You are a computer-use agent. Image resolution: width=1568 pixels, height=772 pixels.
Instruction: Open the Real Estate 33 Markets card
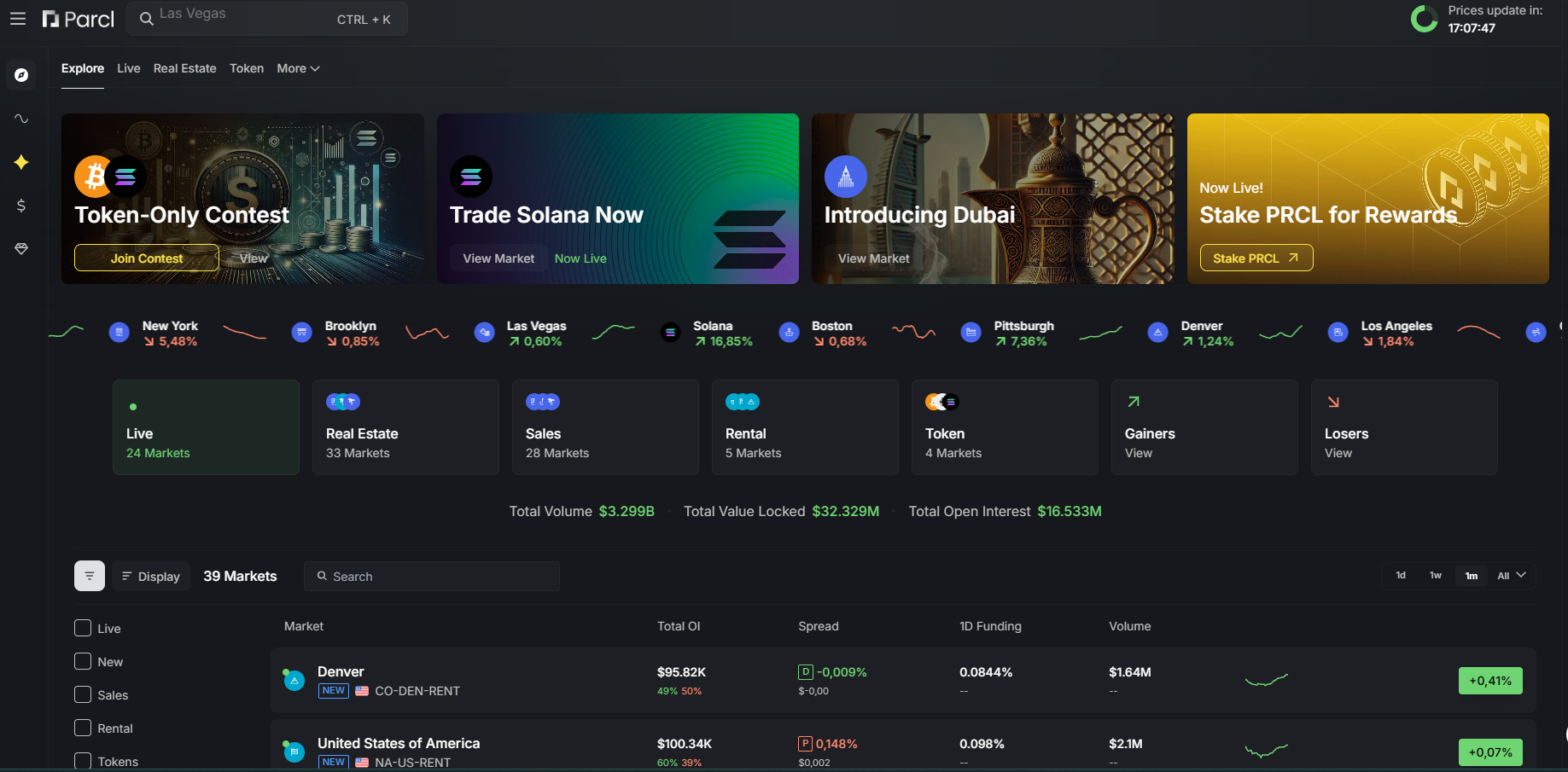click(405, 427)
